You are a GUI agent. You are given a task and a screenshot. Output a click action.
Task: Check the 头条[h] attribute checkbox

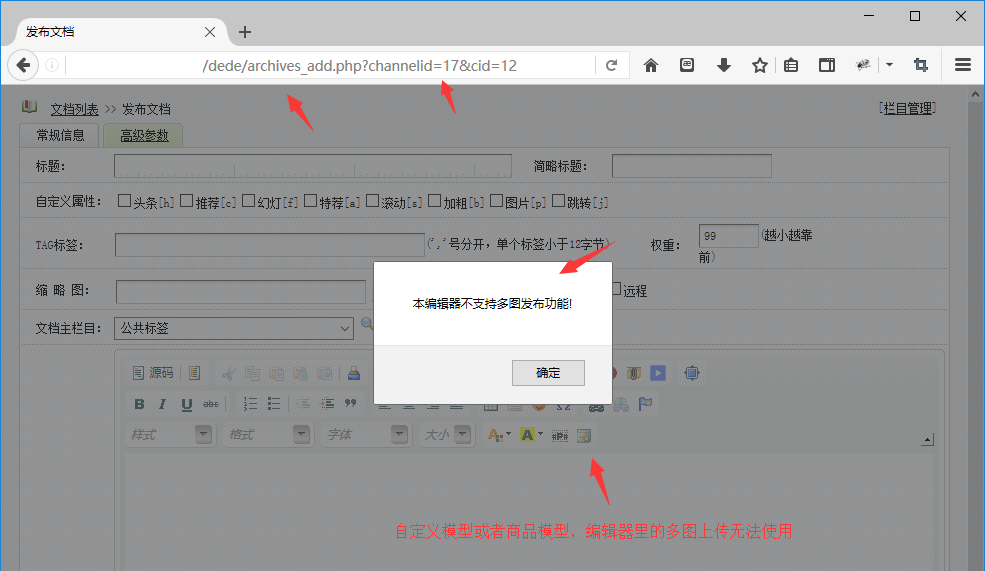(x=124, y=201)
